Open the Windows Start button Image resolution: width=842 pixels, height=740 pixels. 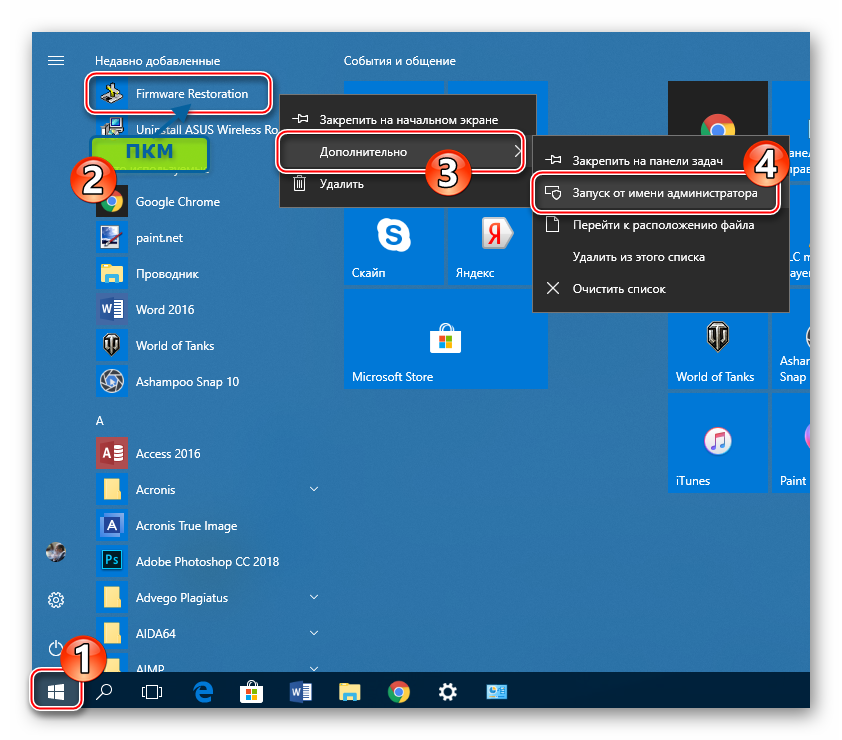click(x=56, y=692)
